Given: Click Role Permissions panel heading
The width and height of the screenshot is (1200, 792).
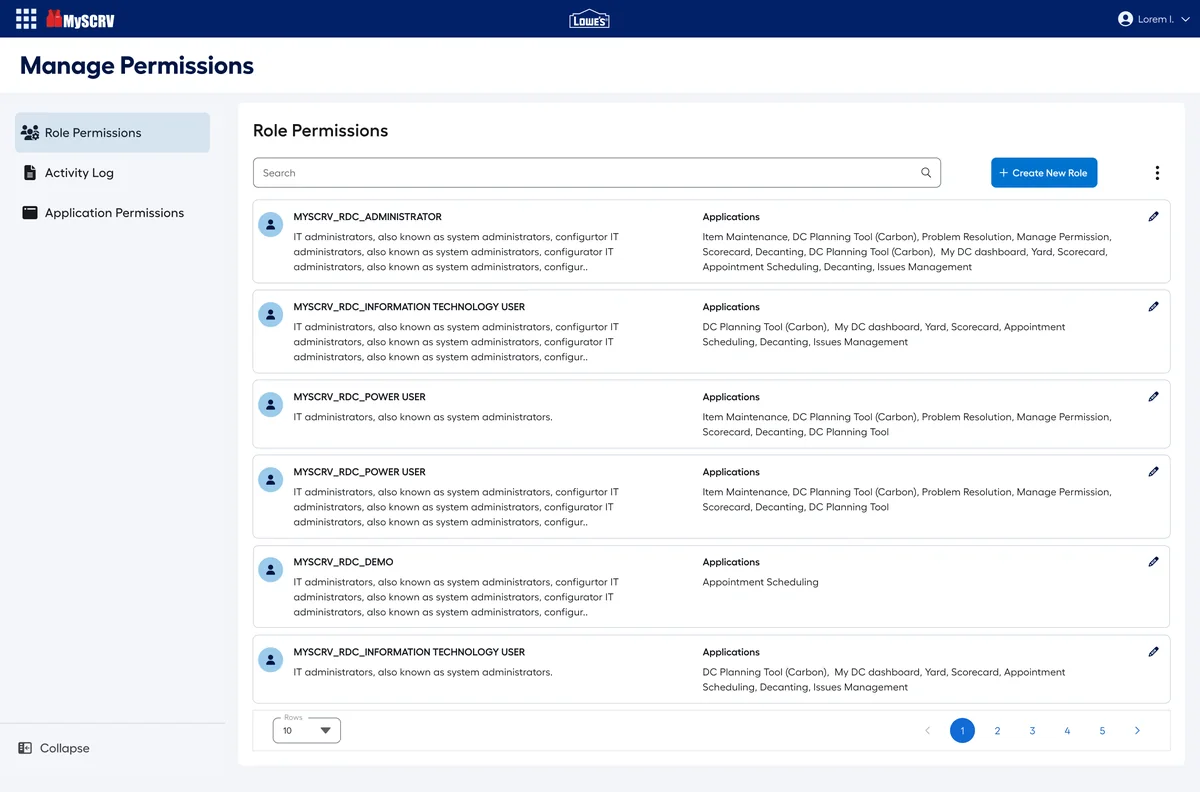Looking at the screenshot, I should (x=320, y=131).
